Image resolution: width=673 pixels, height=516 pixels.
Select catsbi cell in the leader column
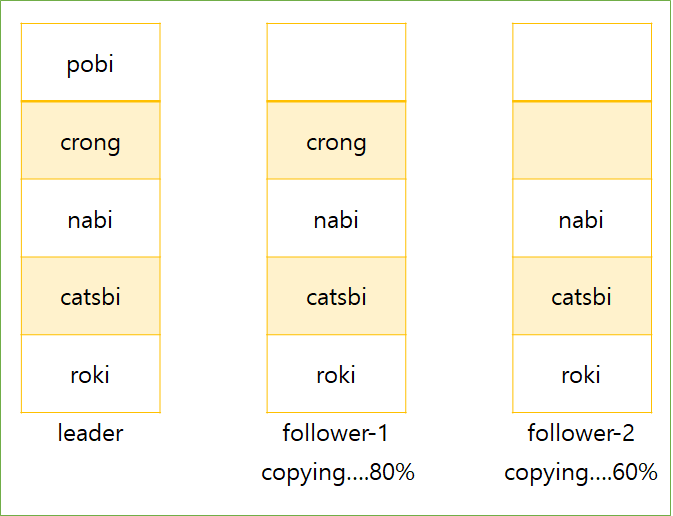[x=91, y=295]
